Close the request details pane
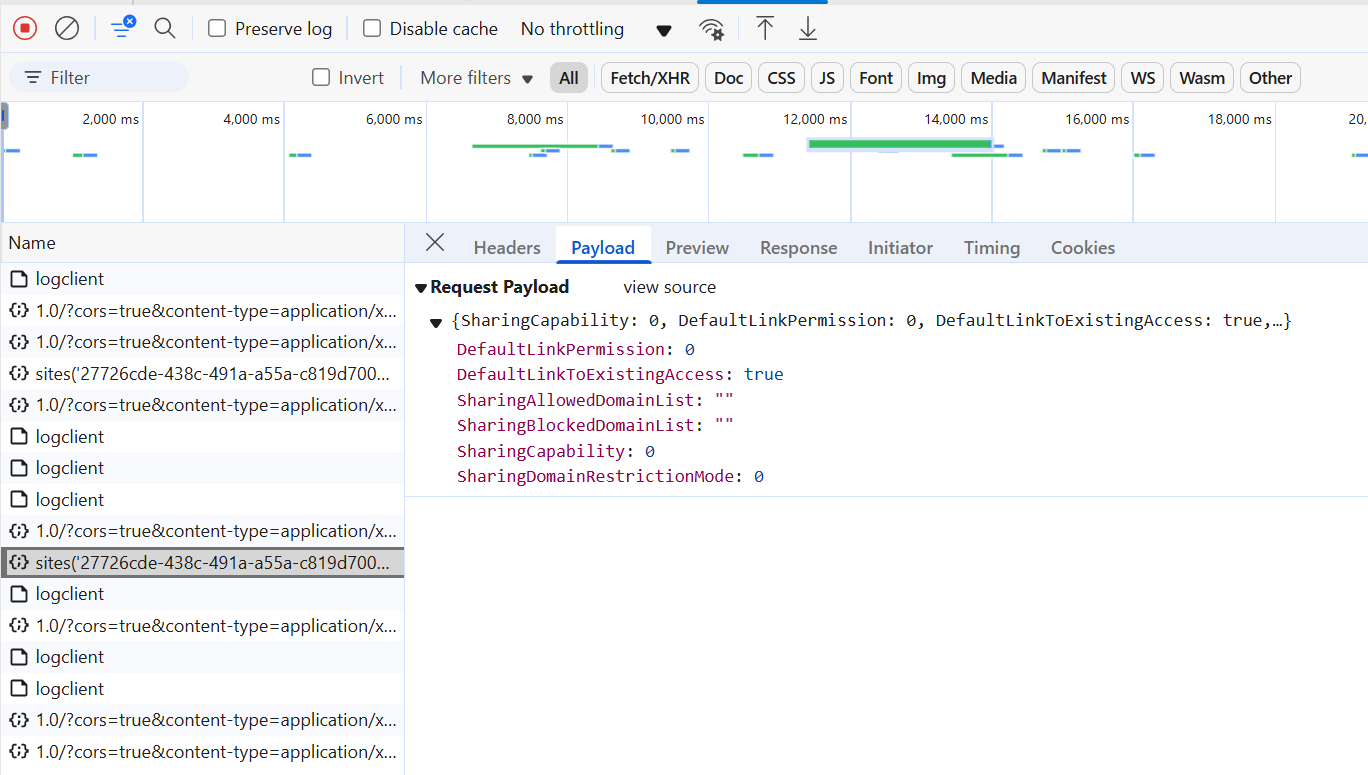 tap(435, 242)
